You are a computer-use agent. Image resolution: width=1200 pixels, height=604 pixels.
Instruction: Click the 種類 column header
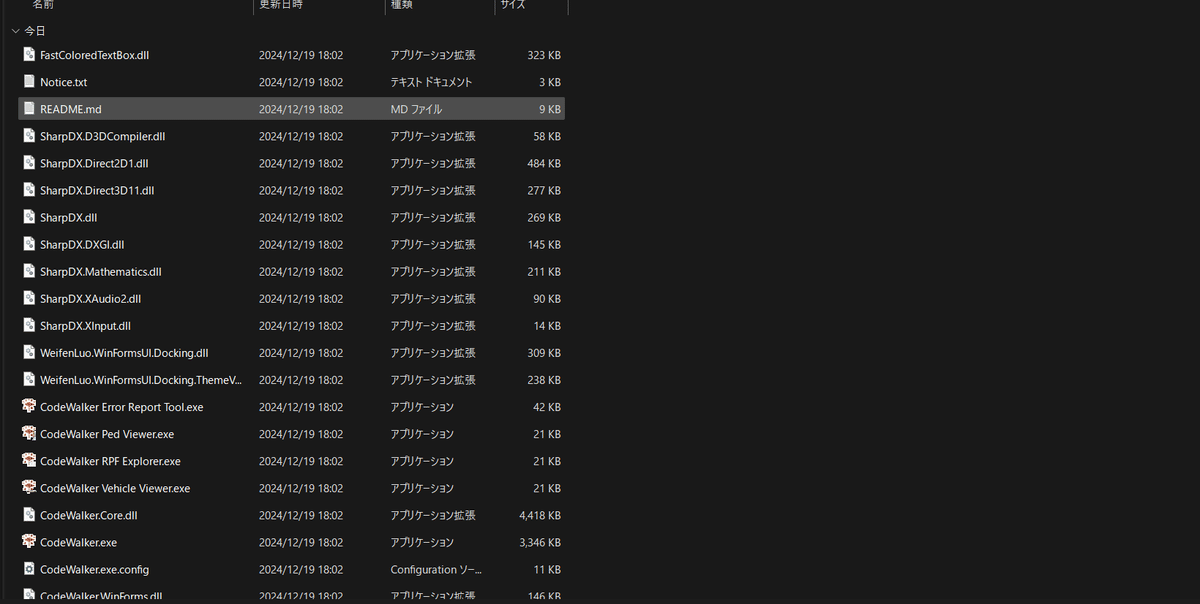[x=401, y=5]
